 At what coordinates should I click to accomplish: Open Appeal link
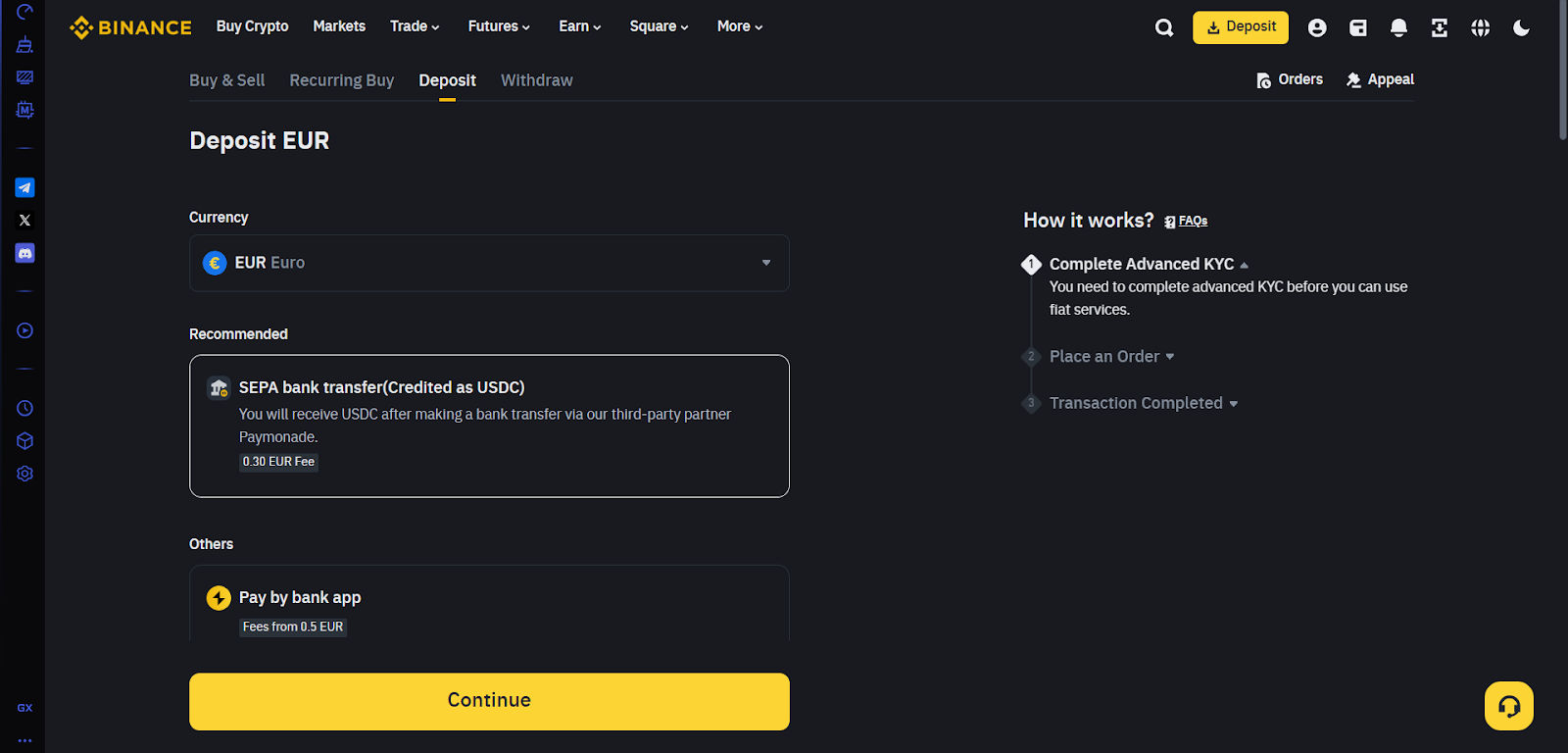click(x=1380, y=79)
